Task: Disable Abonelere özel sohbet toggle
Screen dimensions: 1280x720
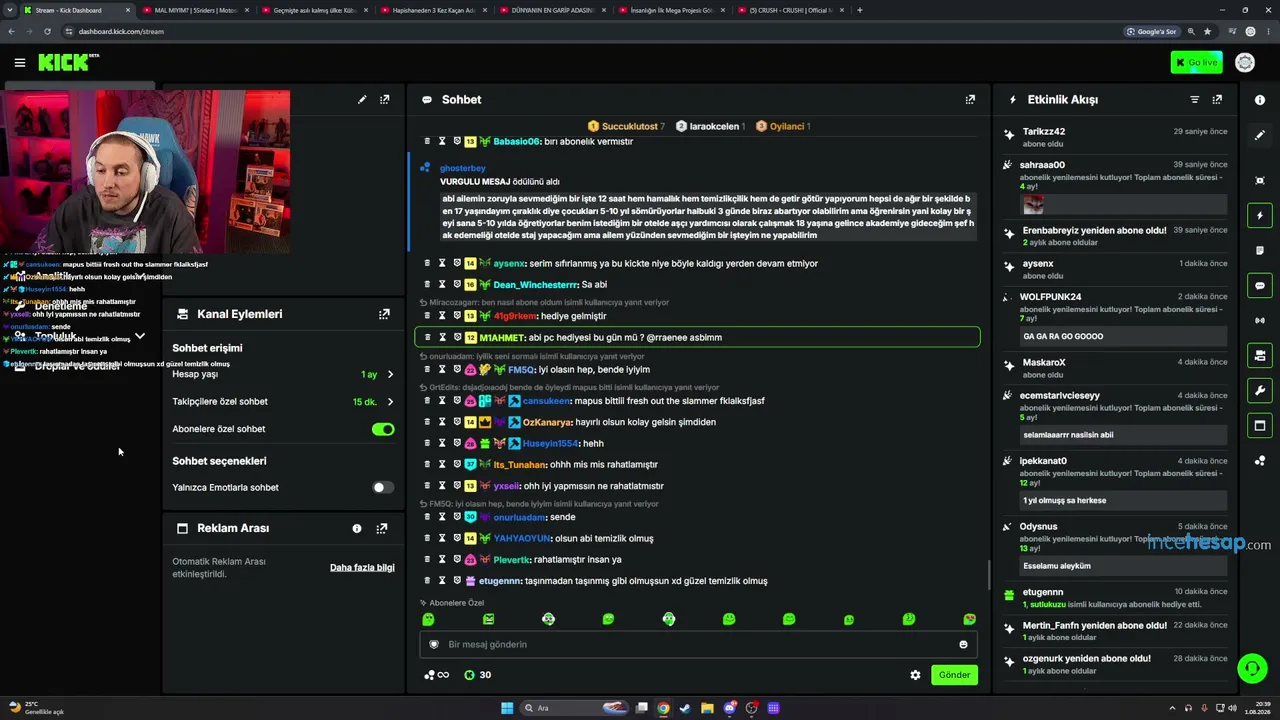Action: point(383,429)
